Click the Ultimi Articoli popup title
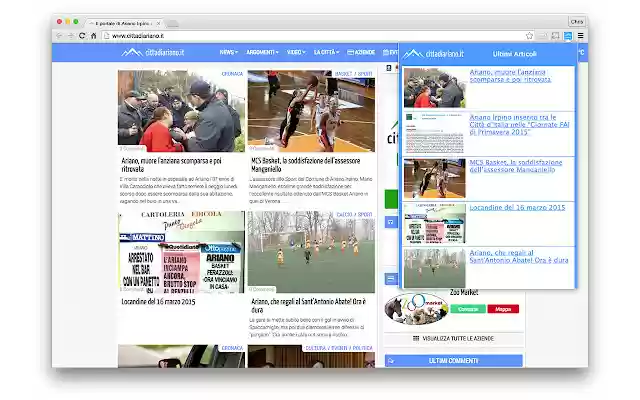Image resolution: width=640 pixels, height=400 pixels. (x=514, y=54)
